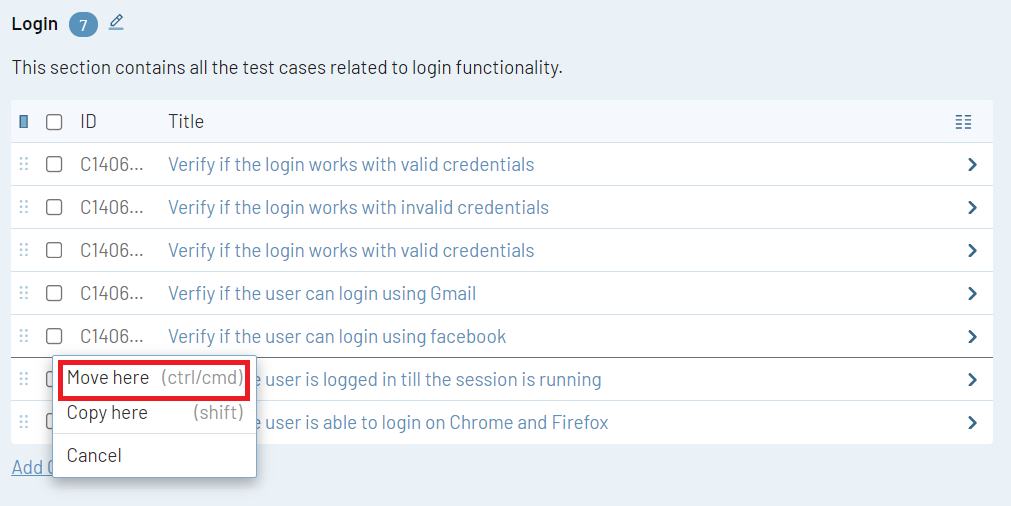This screenshot has width=1011, height=506.
Task: Grab drag handle of Chrome and Firefox row
Action: click(24, 423)
